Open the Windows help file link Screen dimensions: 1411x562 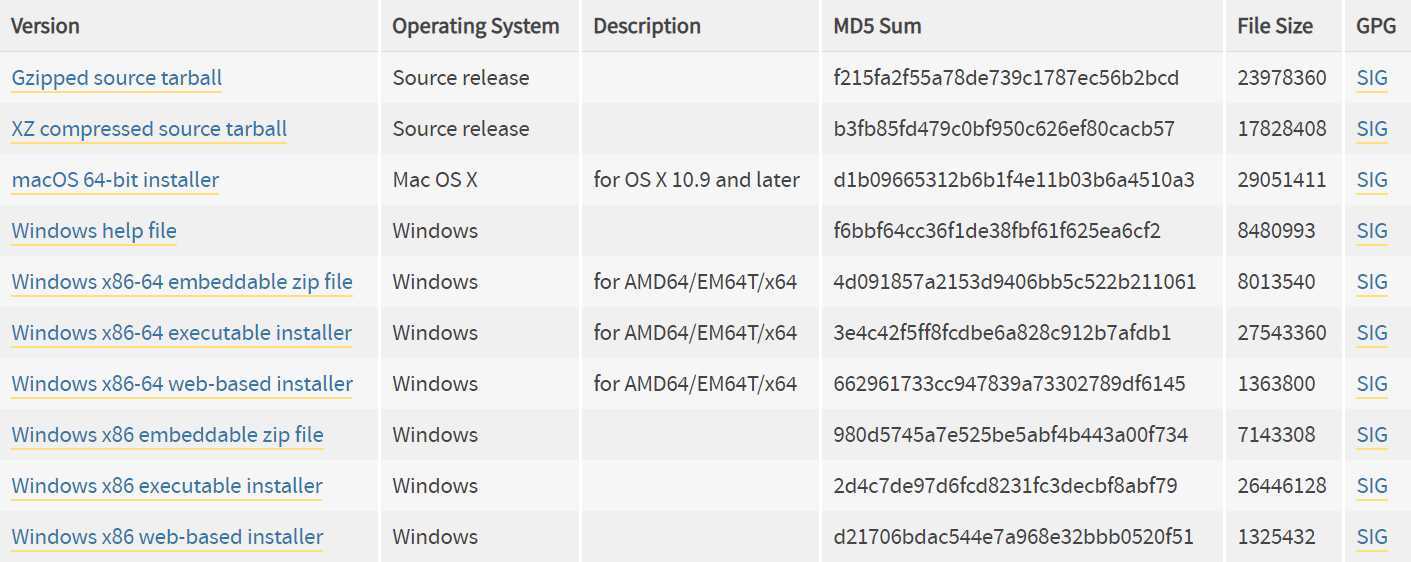pyautogui.click(x=94, y=231)
